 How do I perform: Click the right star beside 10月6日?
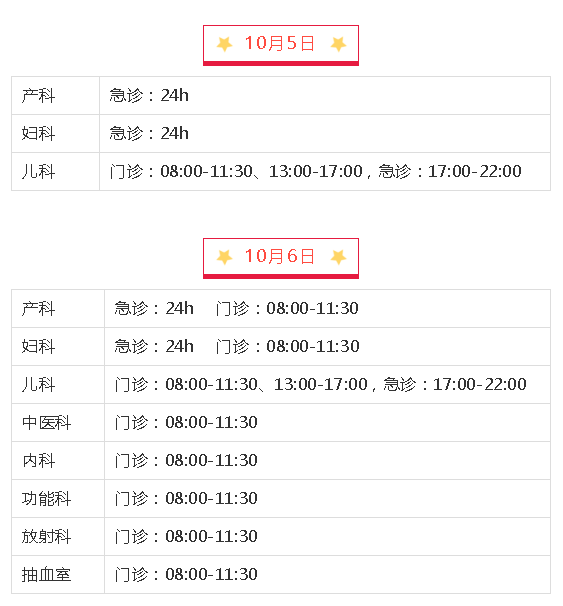click(x=338, y=257)
